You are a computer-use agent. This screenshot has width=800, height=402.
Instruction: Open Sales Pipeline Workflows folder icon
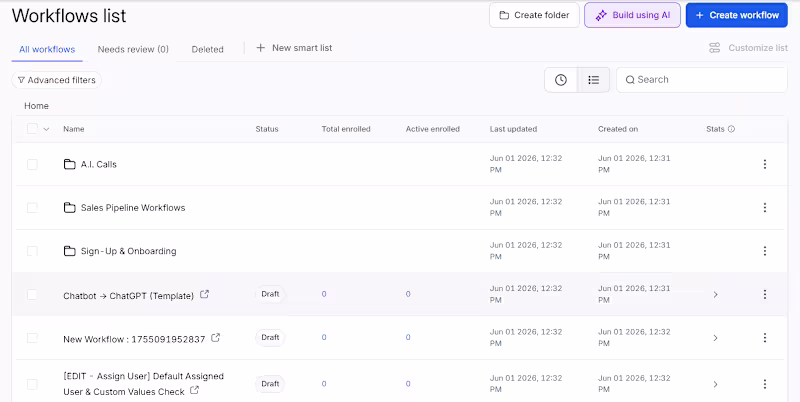tap(69, 208)
